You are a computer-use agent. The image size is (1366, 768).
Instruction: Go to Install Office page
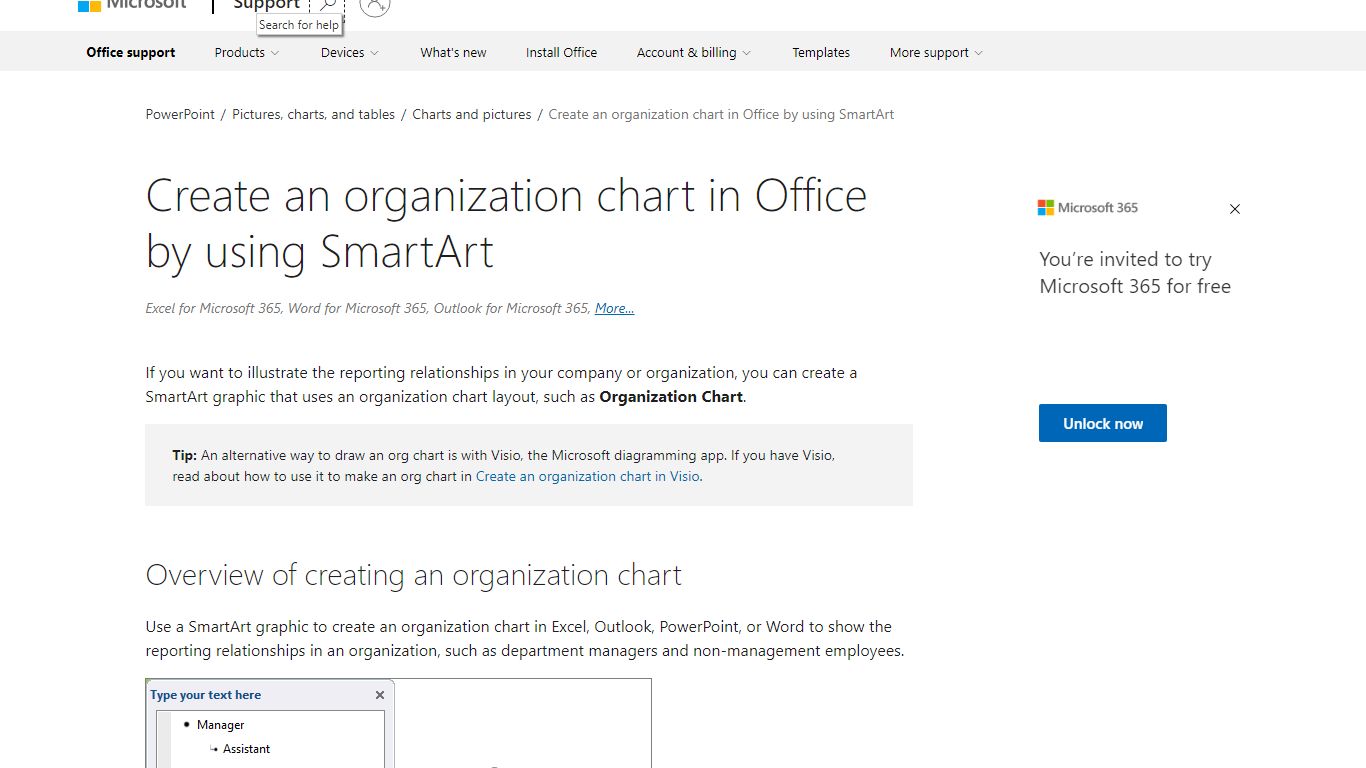pyautogui.click(x=561, y=53)
